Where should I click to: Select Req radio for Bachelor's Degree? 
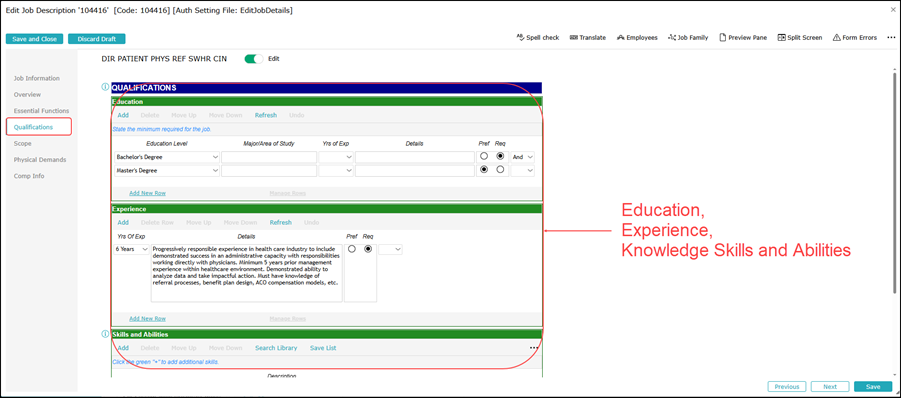(500, 156)
